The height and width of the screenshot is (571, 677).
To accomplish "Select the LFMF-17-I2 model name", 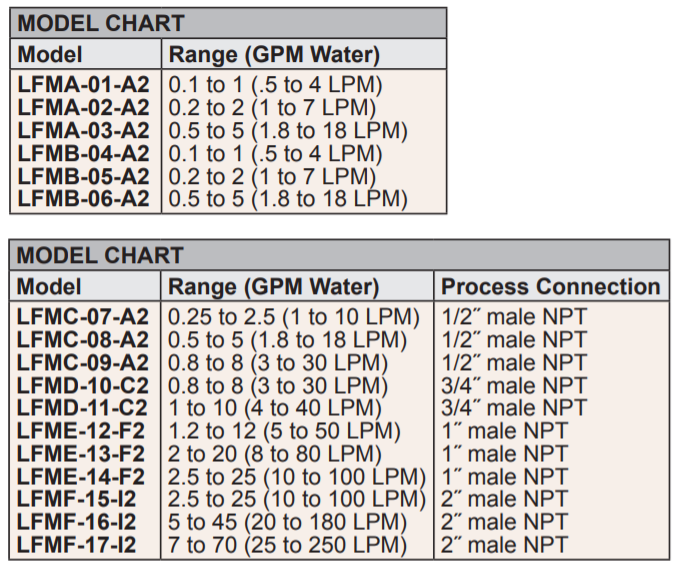I will [x=77, y=545].
